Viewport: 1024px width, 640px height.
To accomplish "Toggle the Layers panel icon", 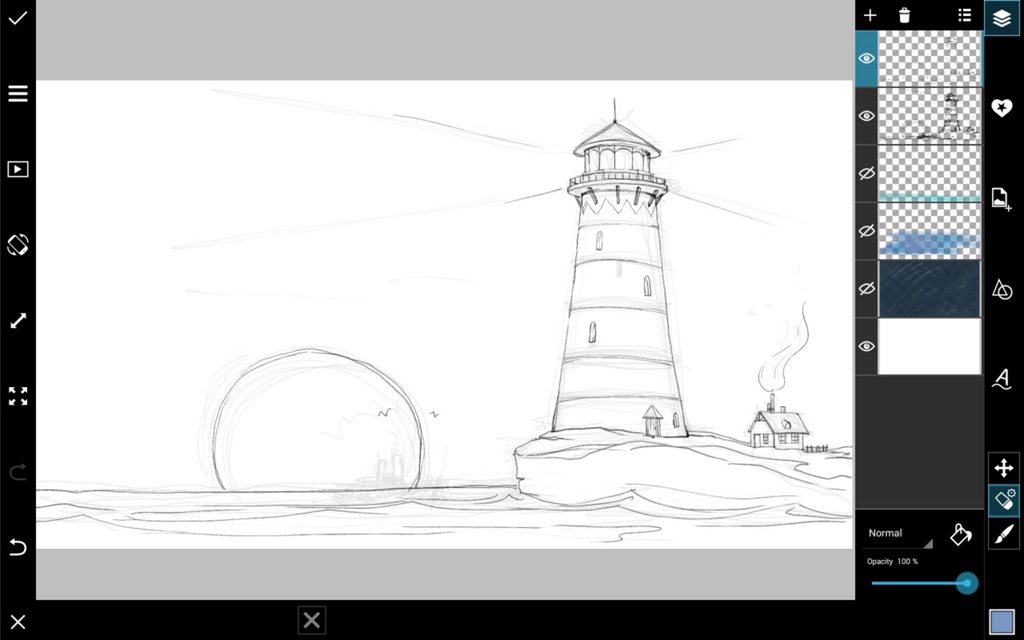I will coord(1002,18).
